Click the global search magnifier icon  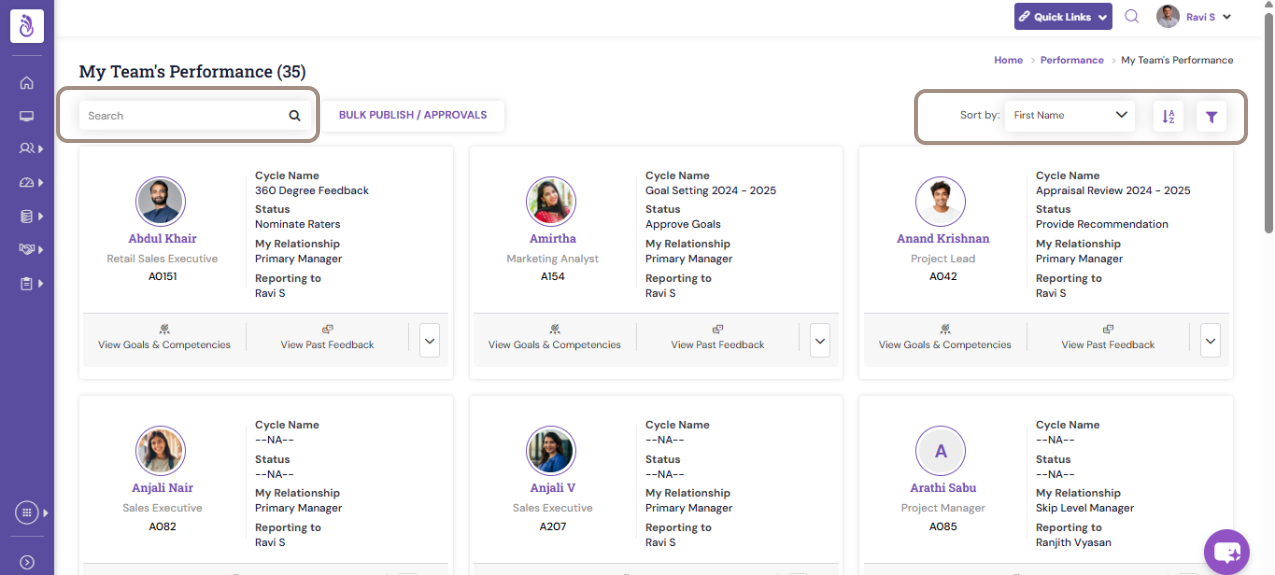pyautogui.click(x=1132, y=16)
